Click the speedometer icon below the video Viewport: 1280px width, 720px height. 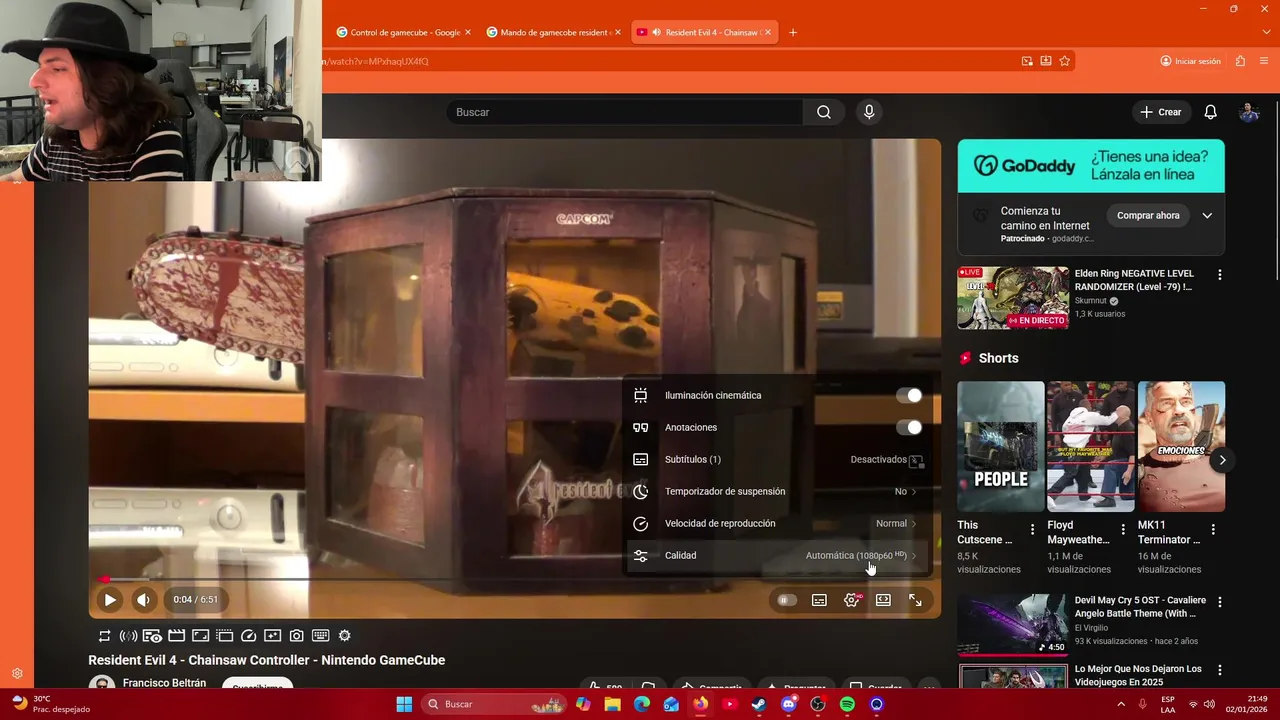click(249, 635)
